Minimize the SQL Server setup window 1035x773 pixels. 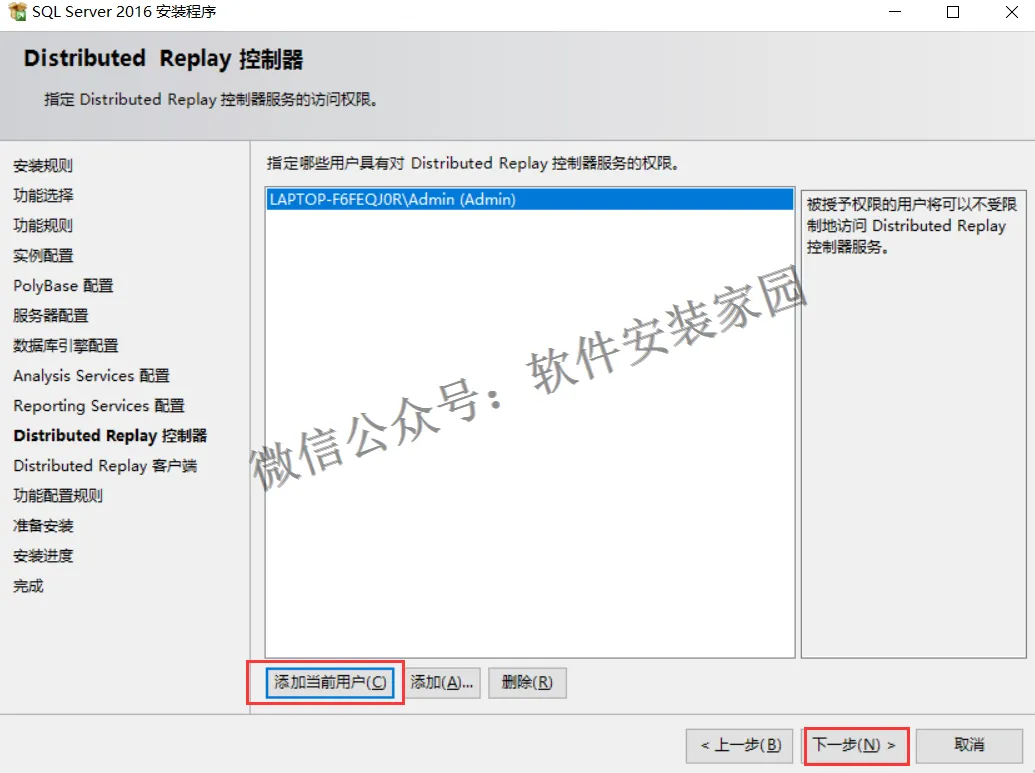point(895,12)
